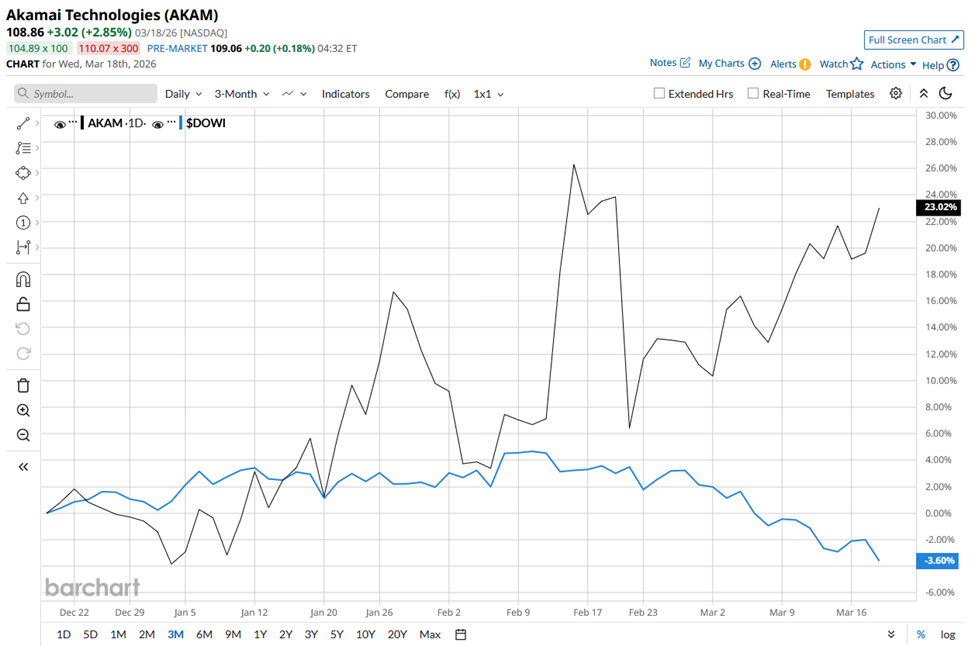Expand the 3-Month period dropdown
The width and height of the screenshot is (975, 646).
click(x=241, y=94)
